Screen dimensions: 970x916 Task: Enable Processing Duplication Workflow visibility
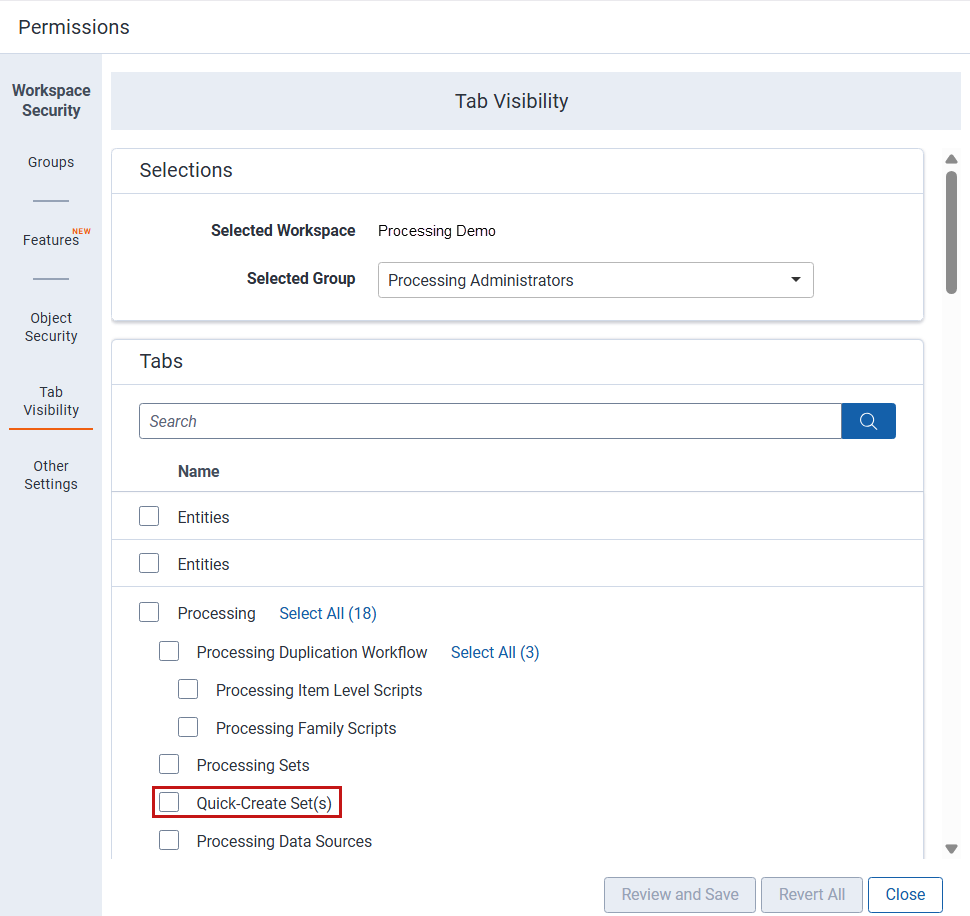169,650
